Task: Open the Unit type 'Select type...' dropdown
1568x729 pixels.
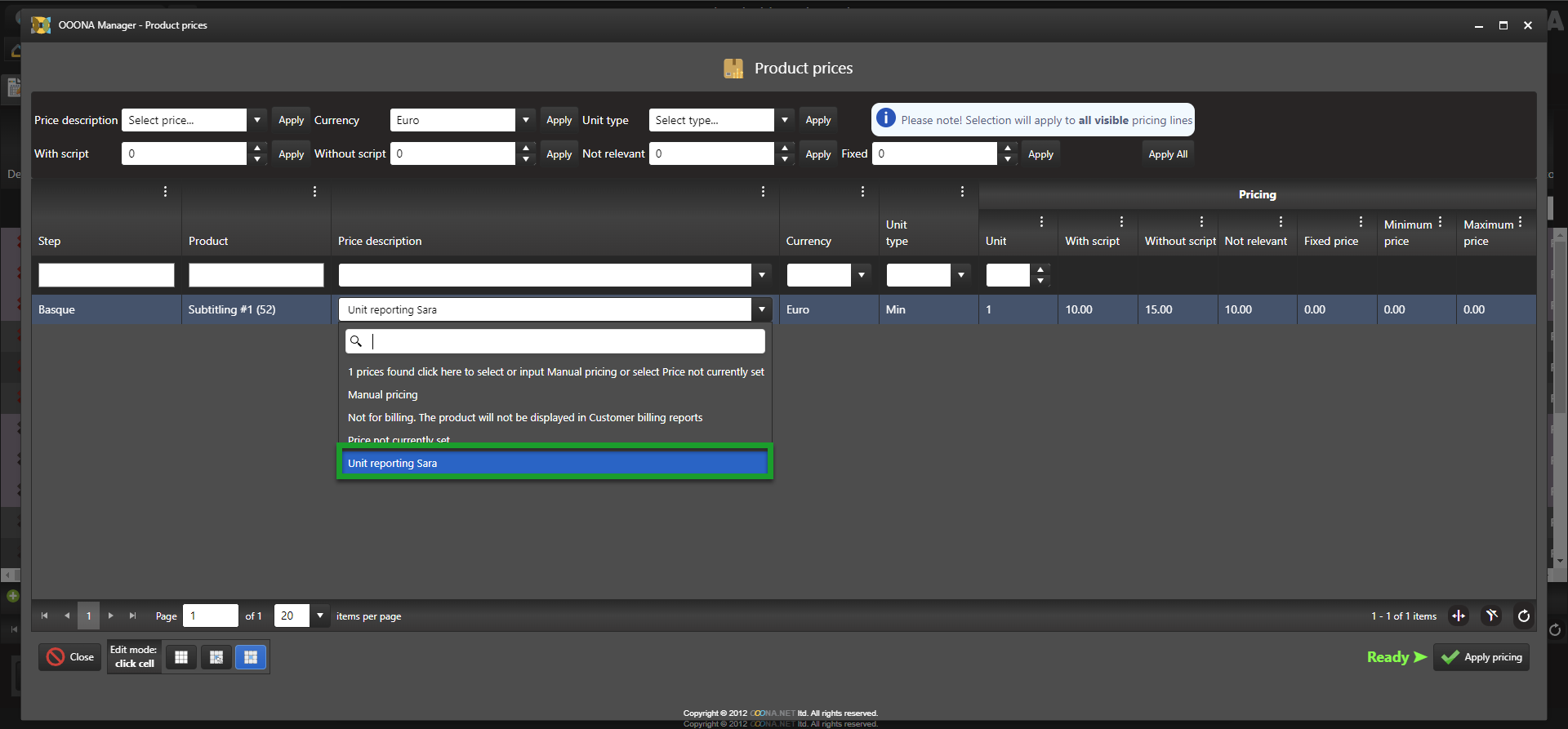Action: (x=784, y=120)
